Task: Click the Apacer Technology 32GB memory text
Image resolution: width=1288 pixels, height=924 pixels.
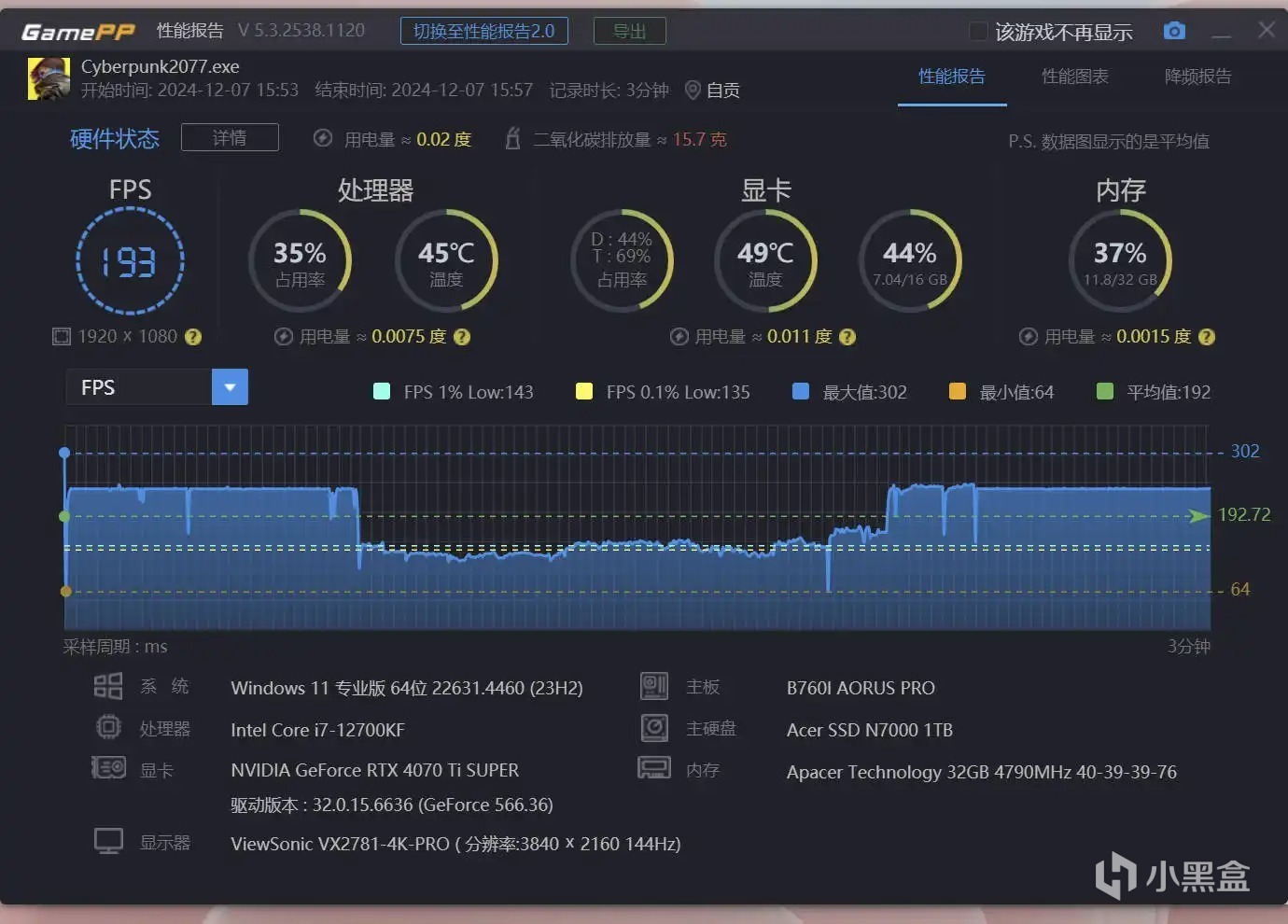Action: (982, 772)
